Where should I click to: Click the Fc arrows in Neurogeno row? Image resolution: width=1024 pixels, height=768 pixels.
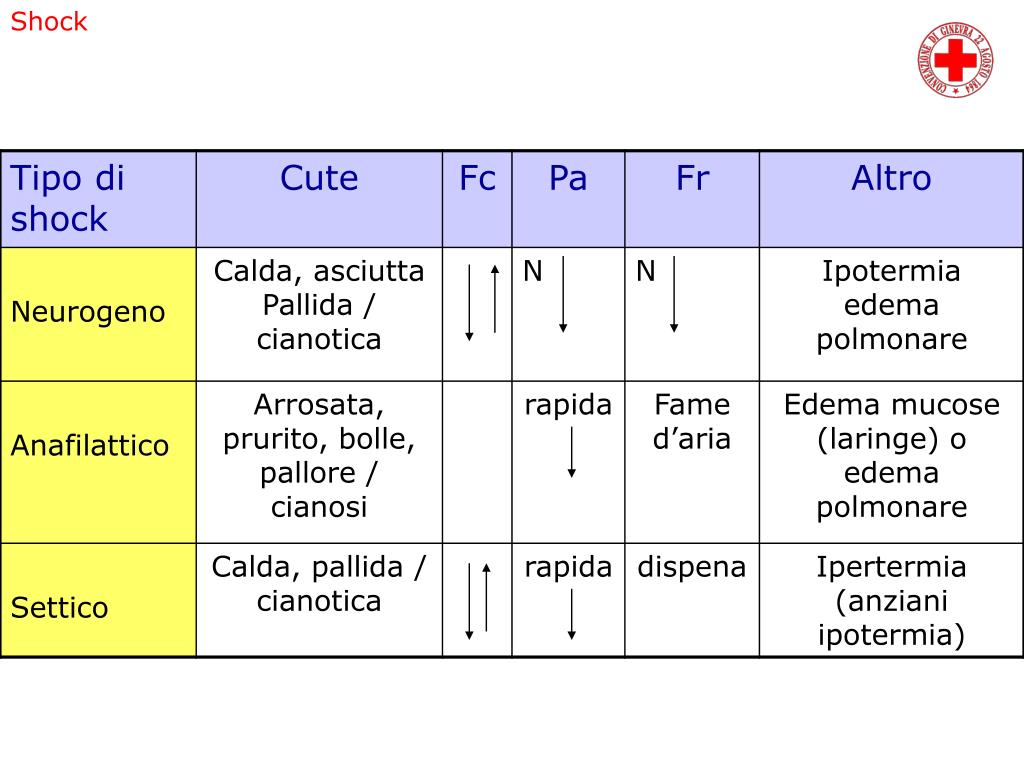[482, 302]
